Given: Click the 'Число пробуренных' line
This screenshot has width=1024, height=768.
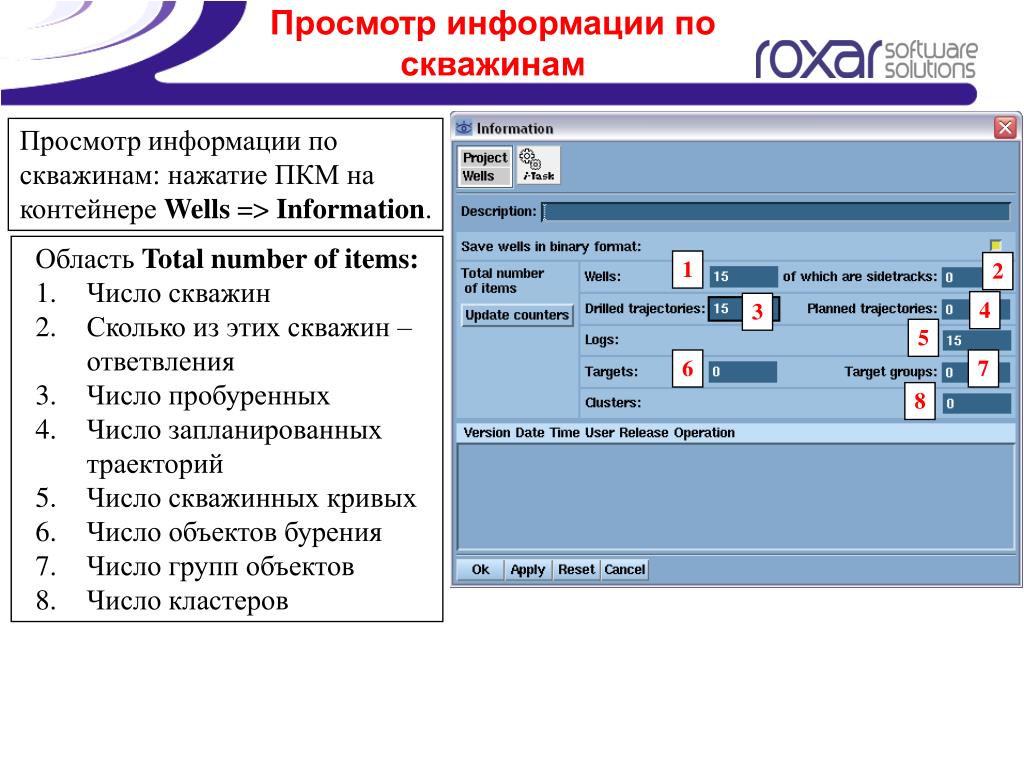Looking at the screenshot, I should coord(208,396).
